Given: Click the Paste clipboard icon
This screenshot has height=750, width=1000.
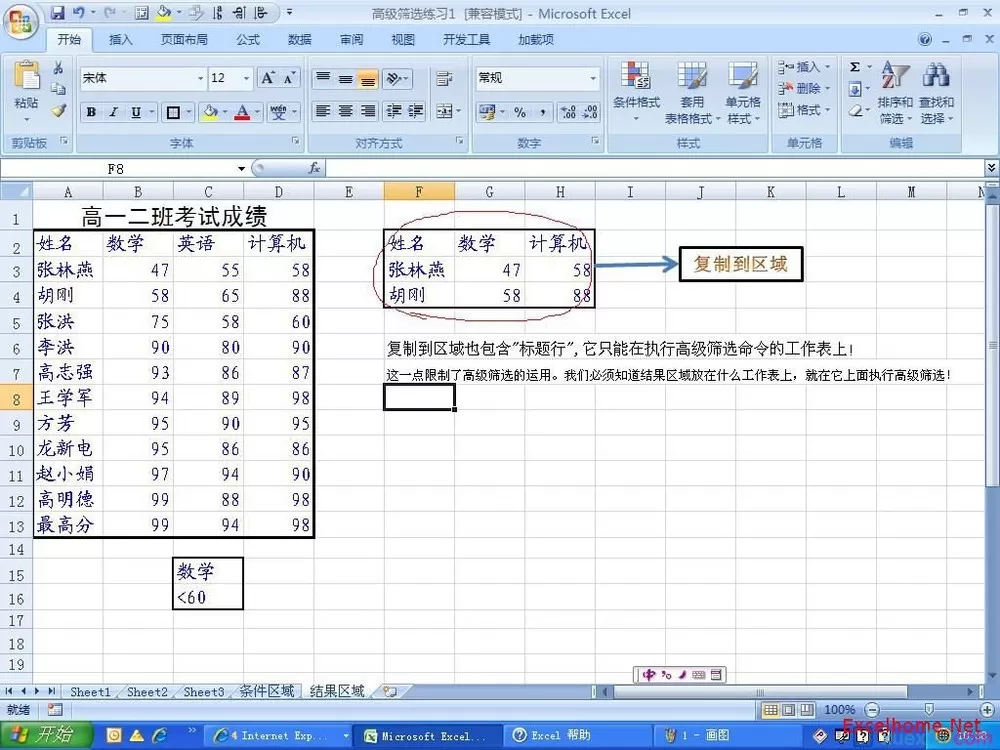Looking at the screenshot, I should tap(26, 76).
